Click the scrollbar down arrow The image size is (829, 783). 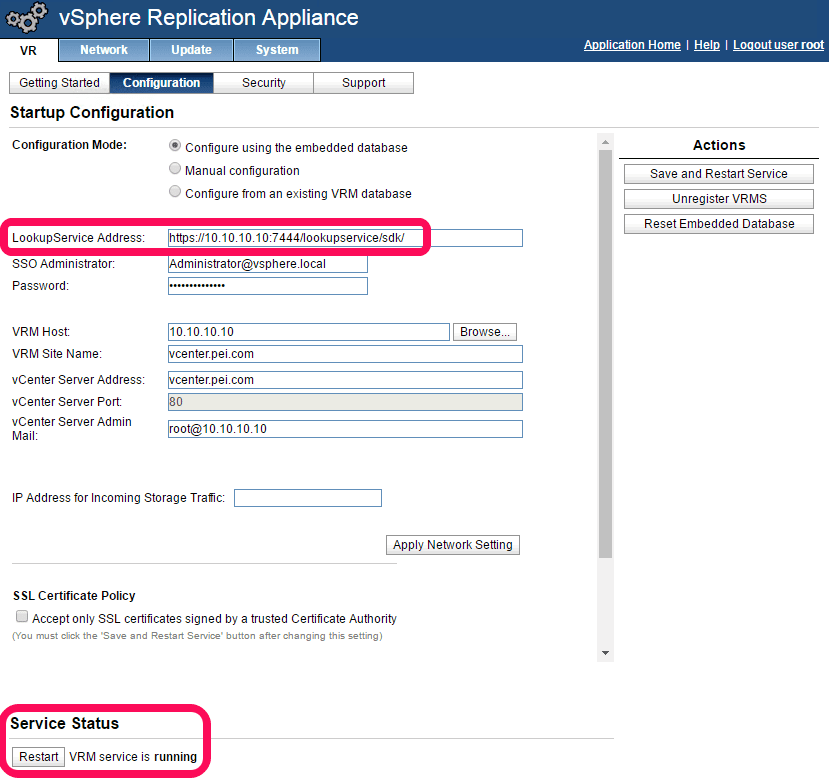pos(605,653)
